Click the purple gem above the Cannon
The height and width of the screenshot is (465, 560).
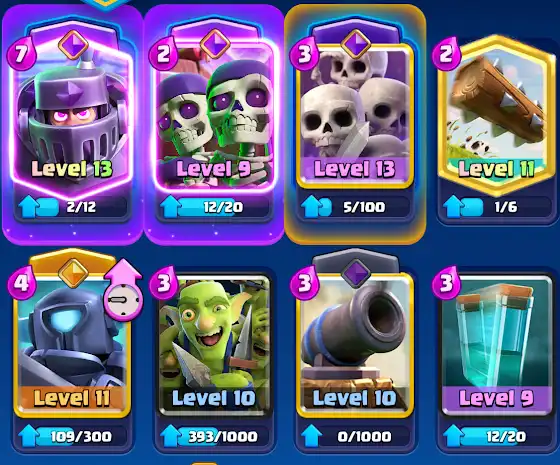(356, 273)
